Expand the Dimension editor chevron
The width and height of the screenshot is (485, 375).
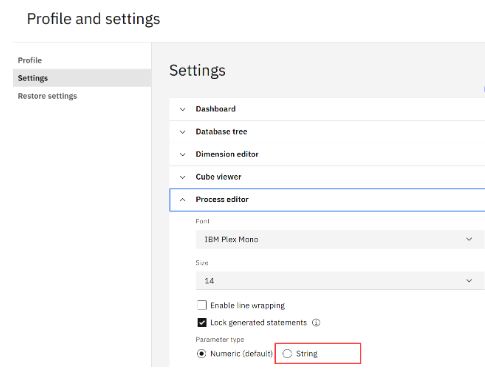[x=182, y=154]
